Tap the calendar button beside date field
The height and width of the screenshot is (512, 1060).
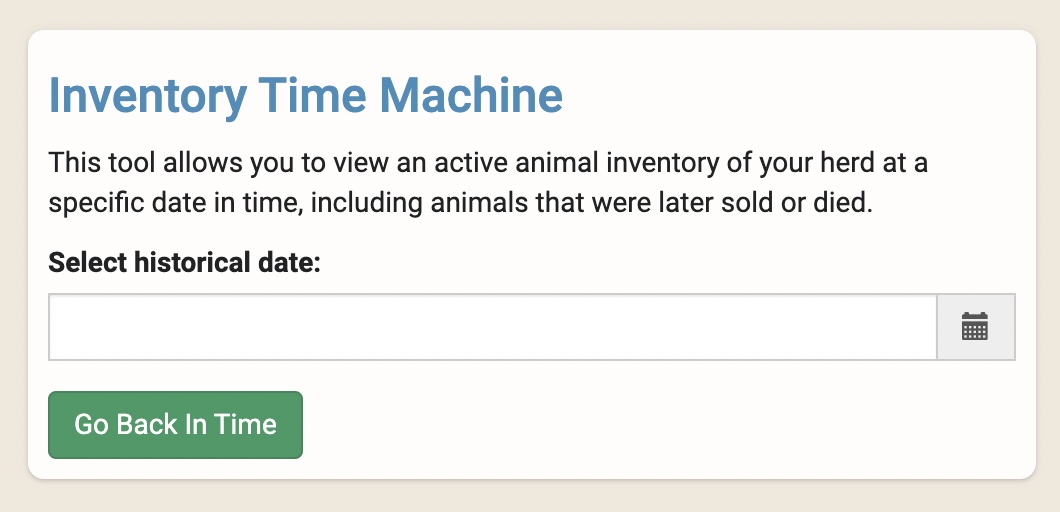point(974,326)
